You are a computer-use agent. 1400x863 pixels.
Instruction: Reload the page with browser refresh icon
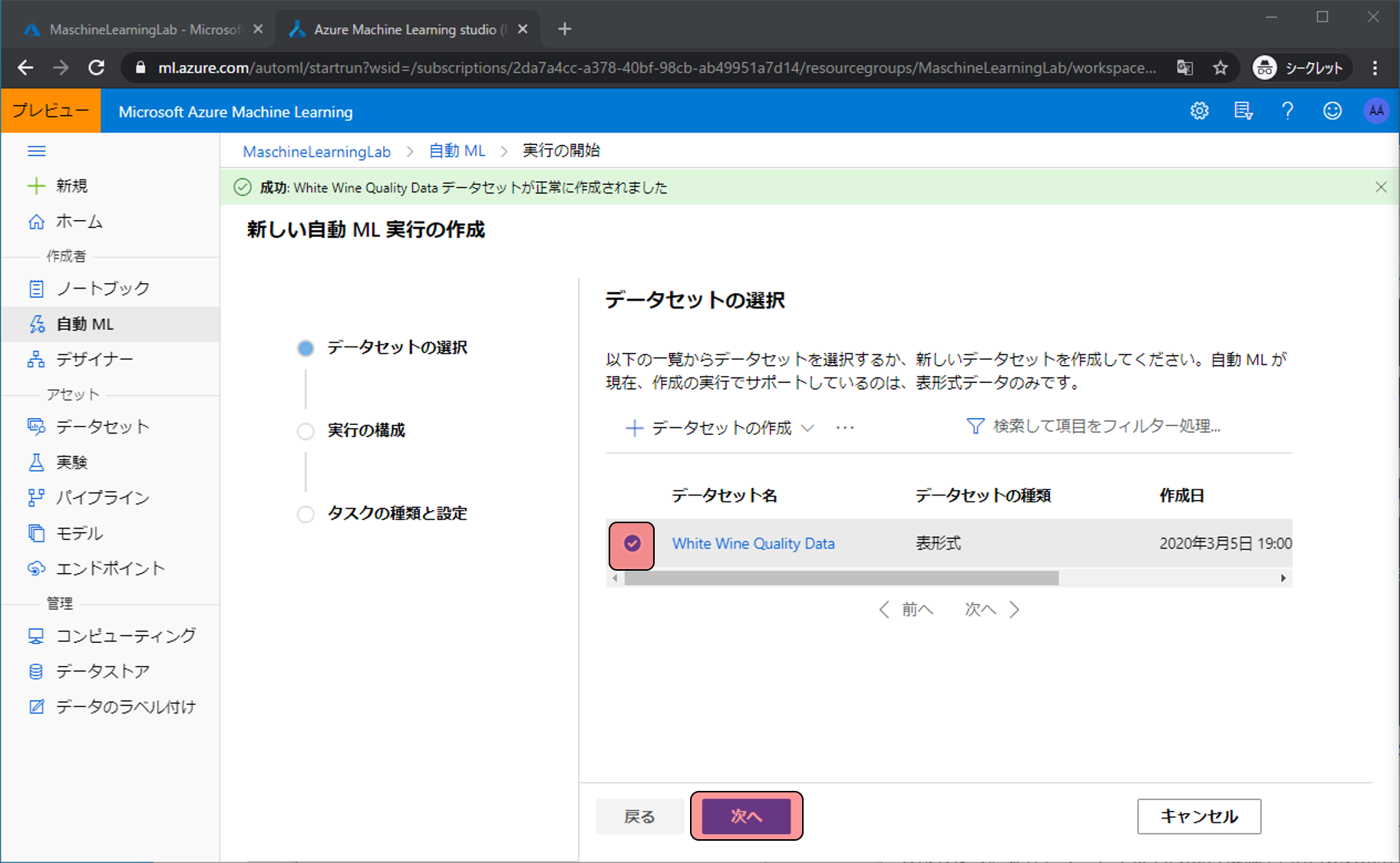[x=97, y=68]
